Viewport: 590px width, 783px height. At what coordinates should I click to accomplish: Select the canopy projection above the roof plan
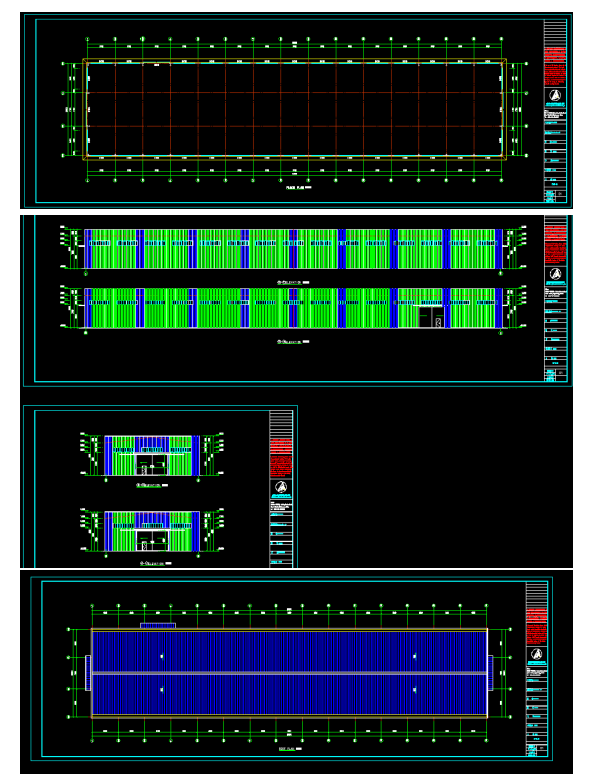[x=158, y=626]
